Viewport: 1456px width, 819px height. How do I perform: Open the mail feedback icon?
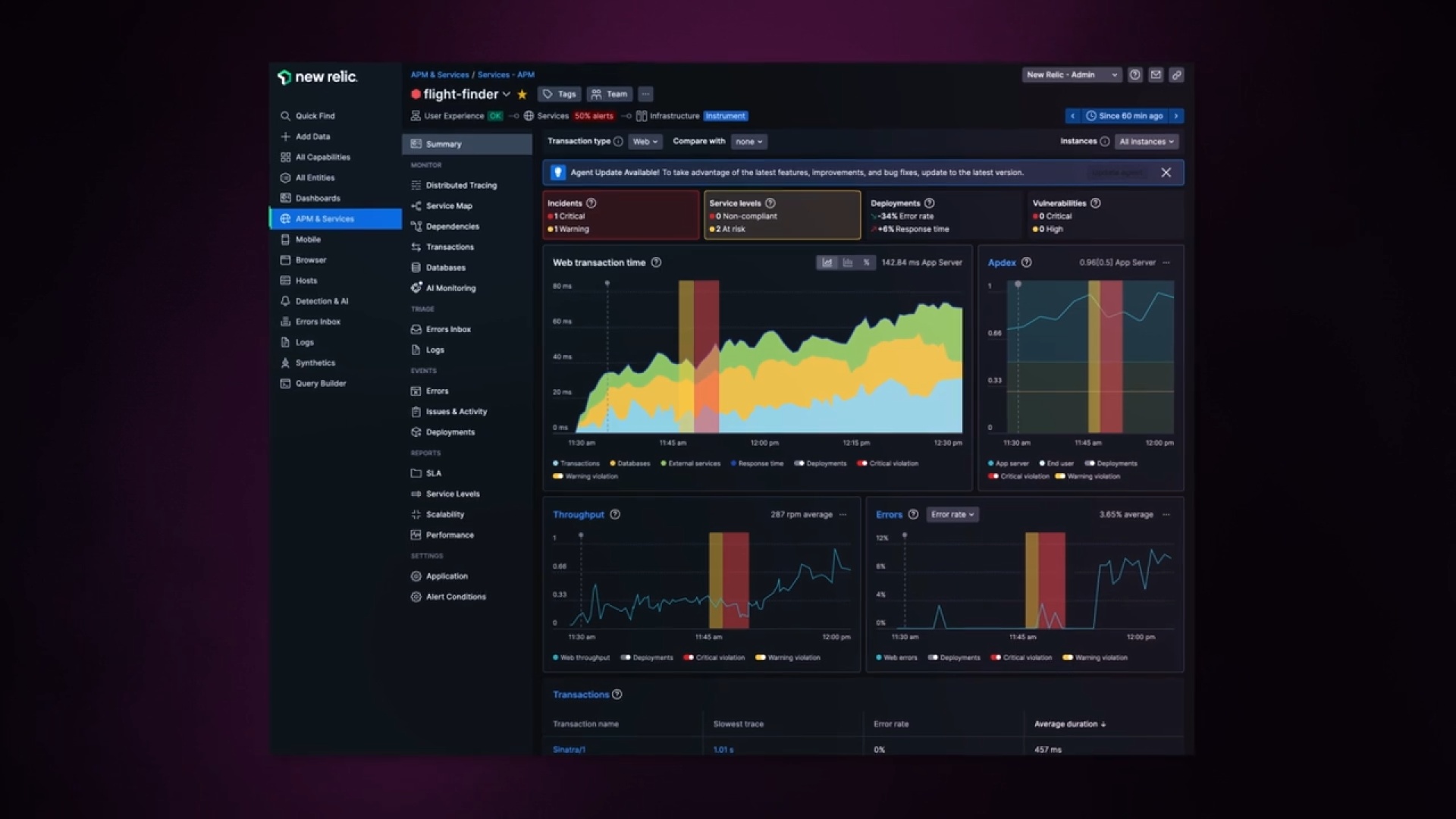1156,75
